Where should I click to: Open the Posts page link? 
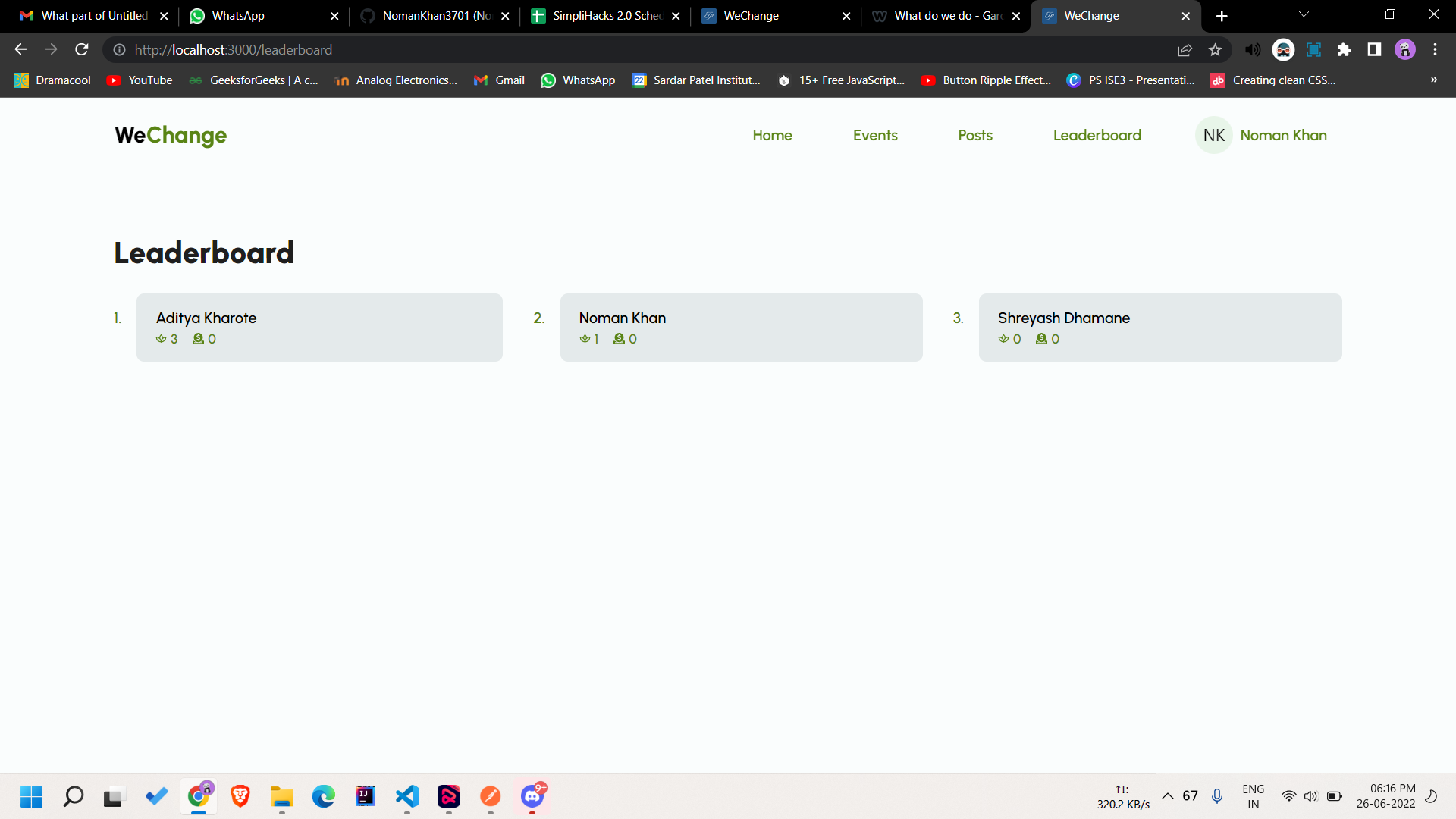click(974, 135)
